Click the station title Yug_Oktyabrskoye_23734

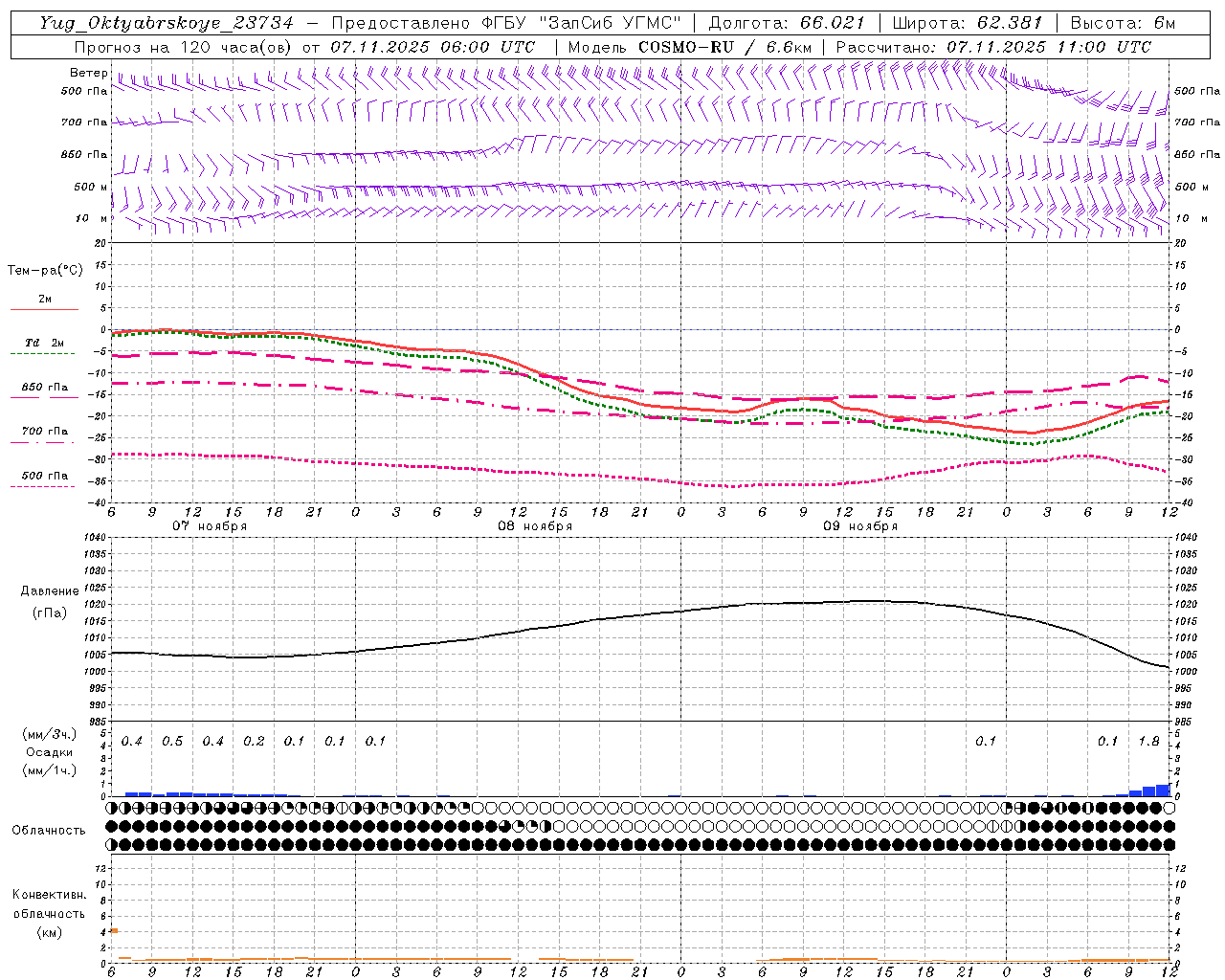pos(166,23)
